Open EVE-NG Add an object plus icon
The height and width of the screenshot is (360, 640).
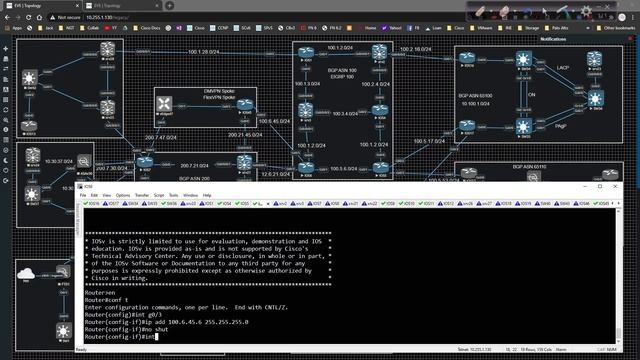6,49
